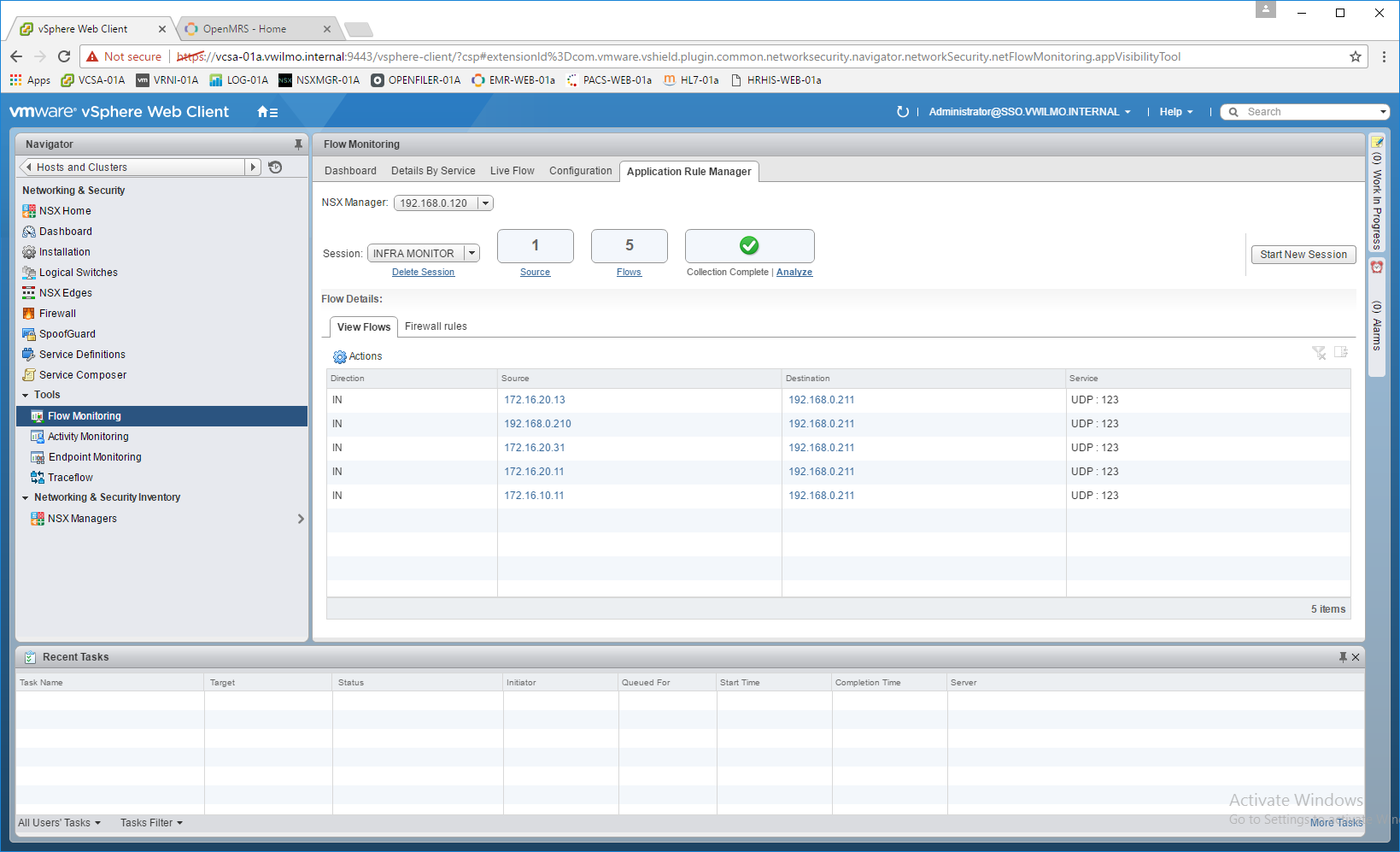This screenshot has height=852, width=1400.
Task: Click the Flows link
Action: (629, 273)
